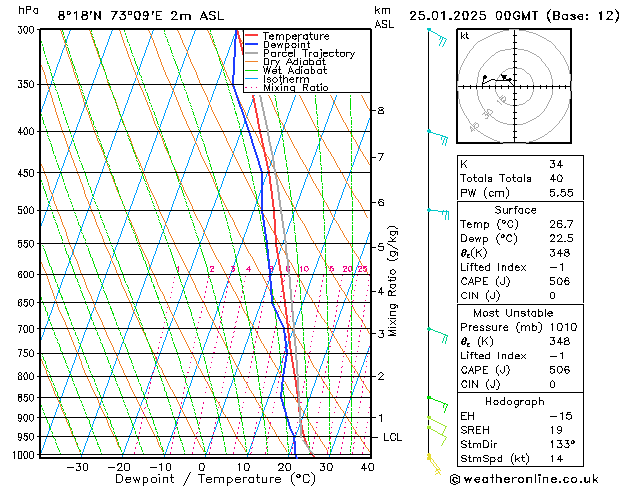Click the weatheronline.co.uk copyright text
629x486 pixels.
pos(524,479)
